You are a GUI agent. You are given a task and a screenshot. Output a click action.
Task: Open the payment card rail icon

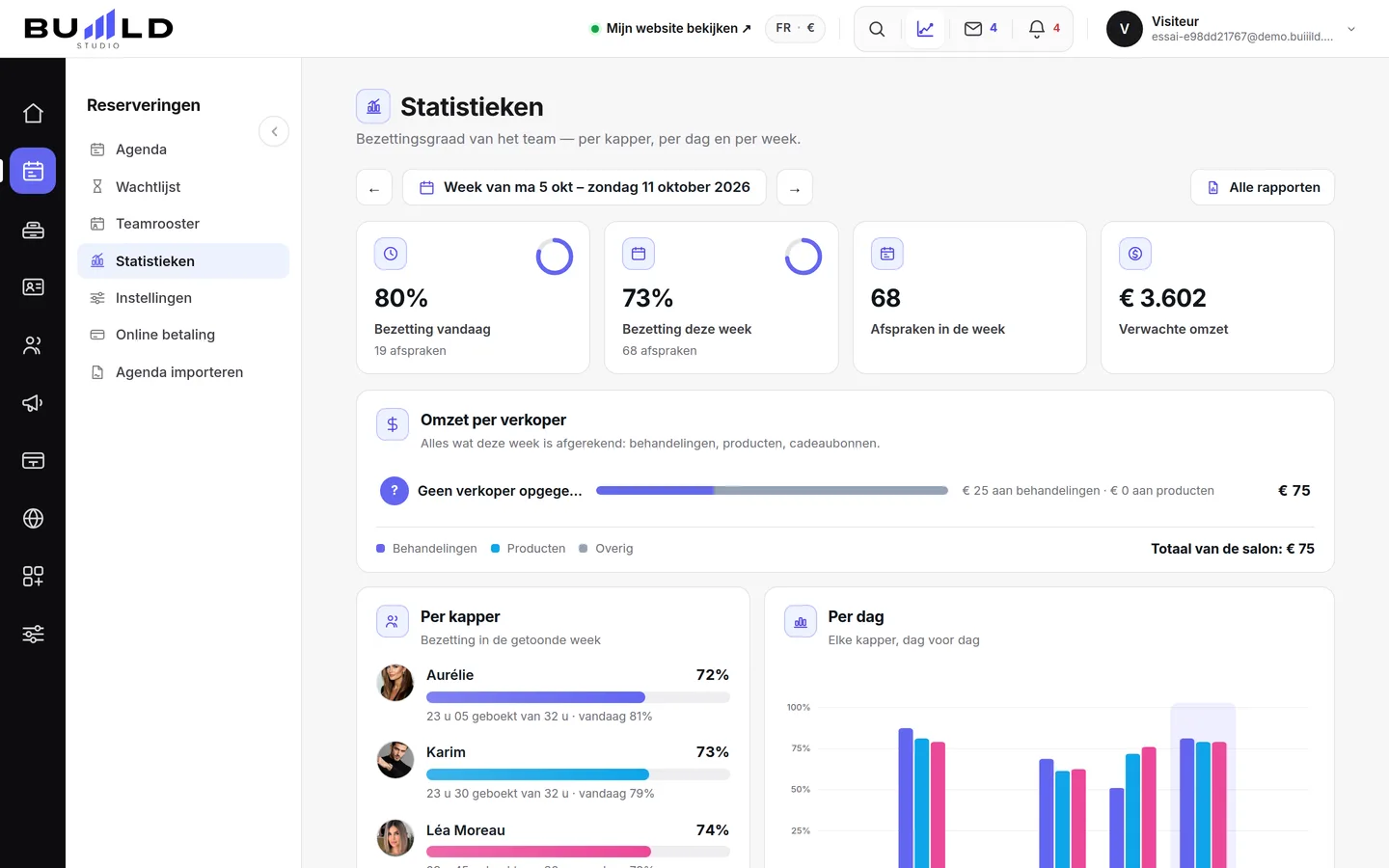[33, 461]
